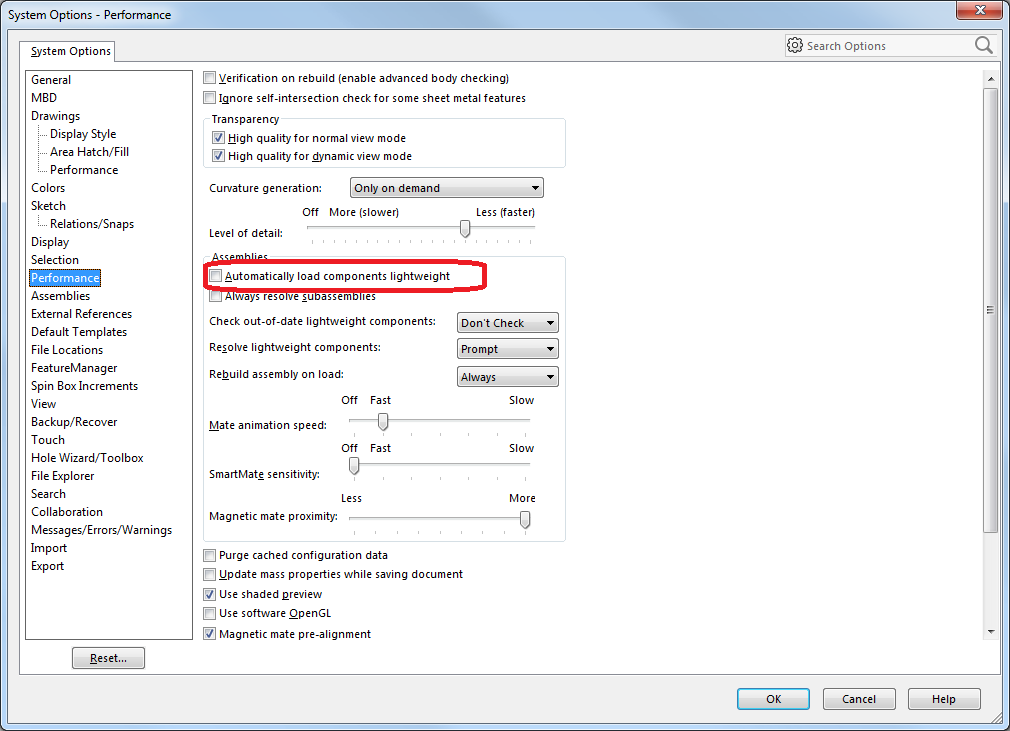Click the Mate animation speed slider handle

point(382,422)
